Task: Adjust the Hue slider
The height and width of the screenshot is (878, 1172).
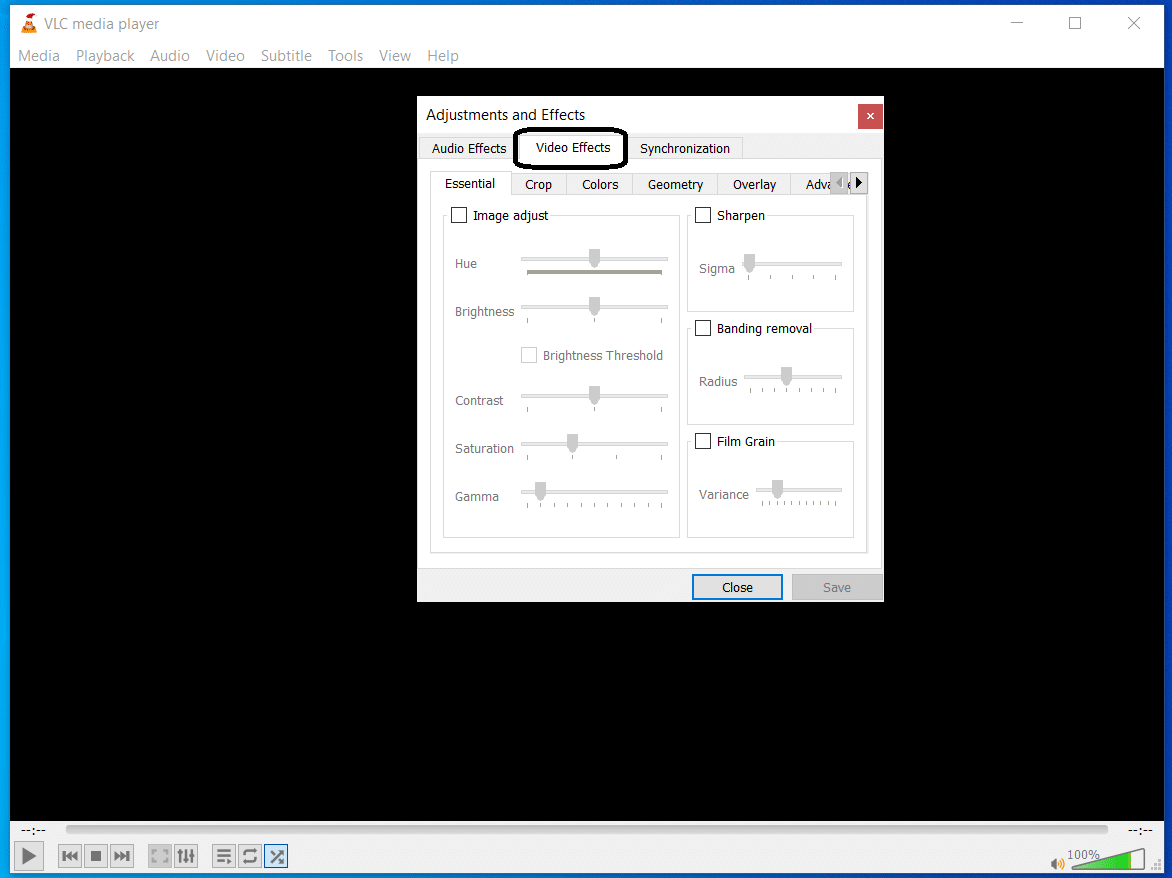Action: pyautogui.click(x=594, y=258)
